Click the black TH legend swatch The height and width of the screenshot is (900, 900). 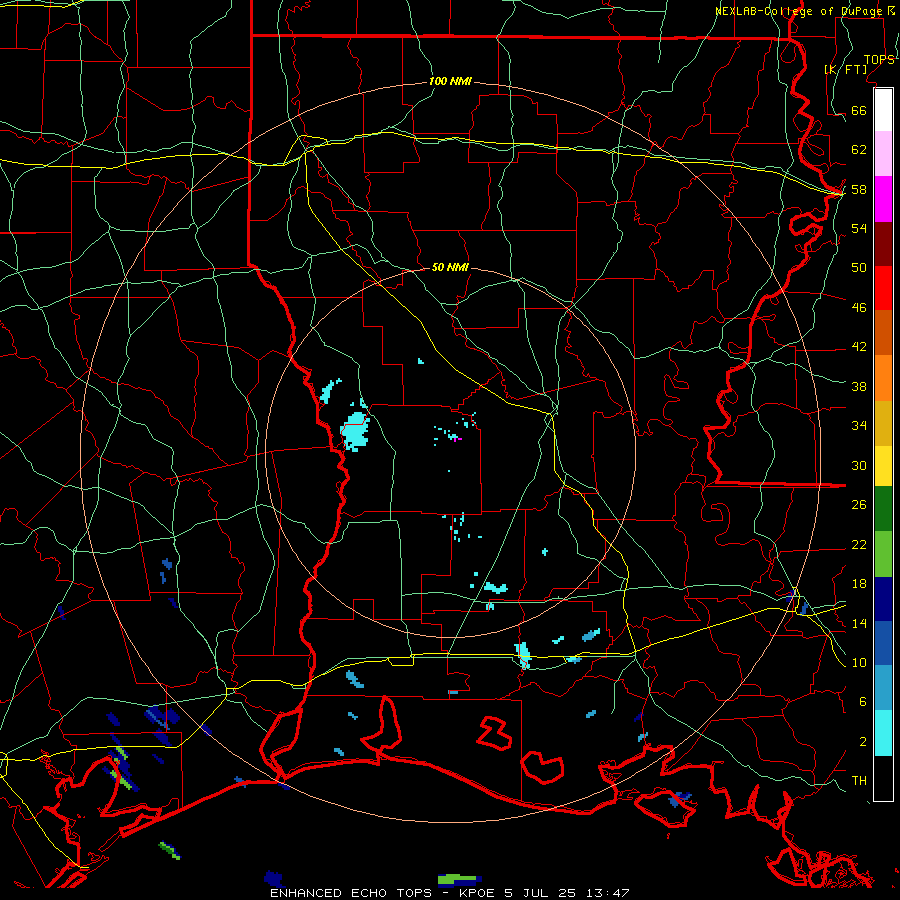[x=883, y=778]
